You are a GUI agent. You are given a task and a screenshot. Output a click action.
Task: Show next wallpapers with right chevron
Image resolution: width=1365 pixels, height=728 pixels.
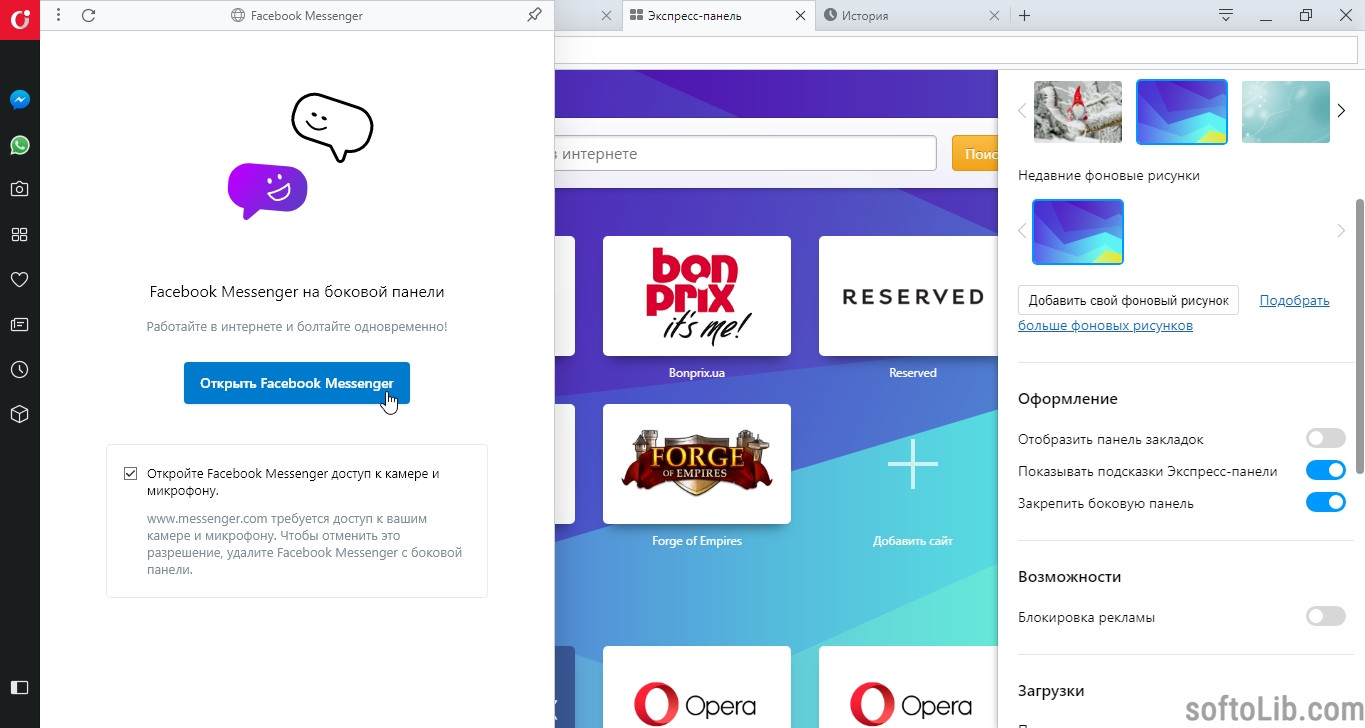pyautogui.click(x=1341, y=111)
